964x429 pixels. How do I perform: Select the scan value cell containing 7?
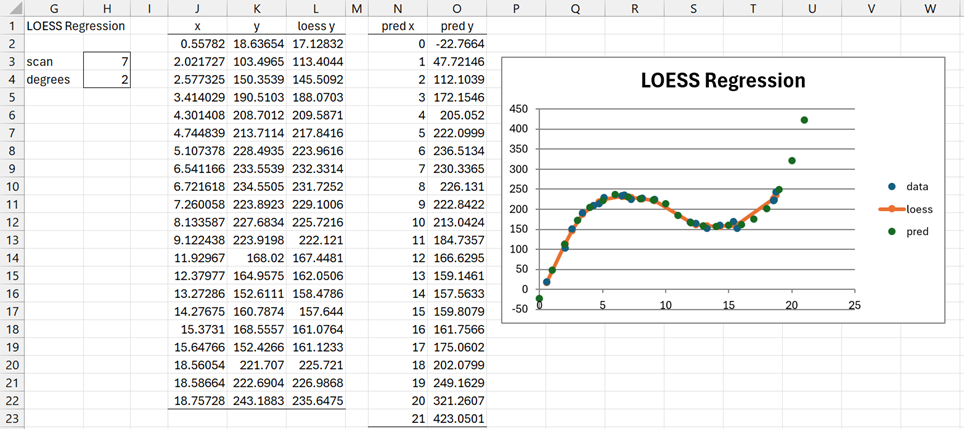[x=108, y=62]
